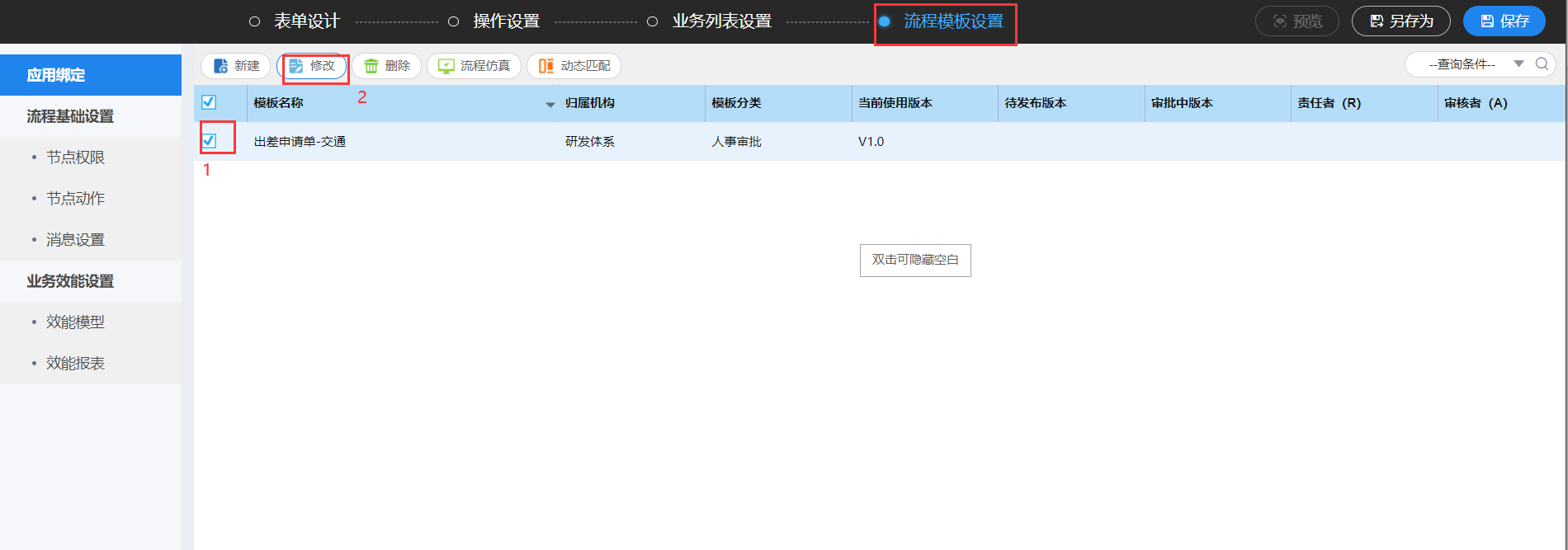Click the 修改 (Modify) toolbar icon

coord(296,66)
